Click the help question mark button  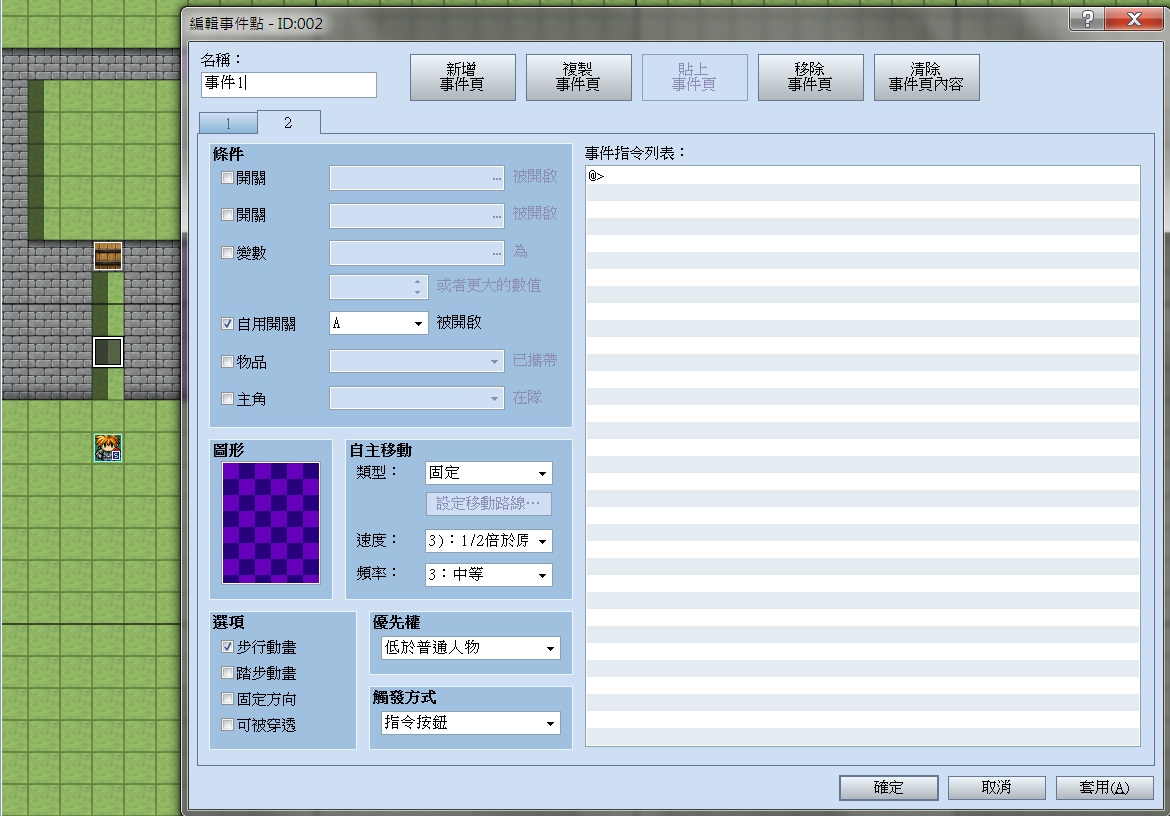(x=1087, y=19)
